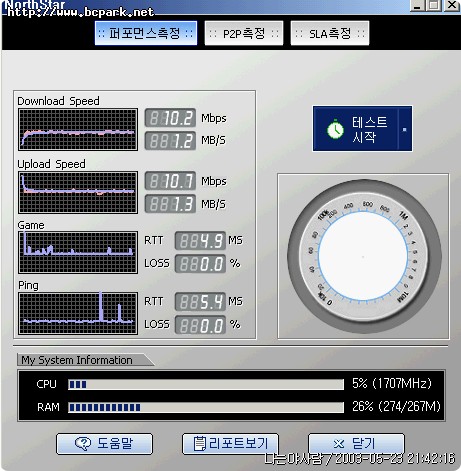Image resolution: width=461 pixels, height=471 pixels.
Task: Select the SLA측정 tab
Action: pos(330,33)
